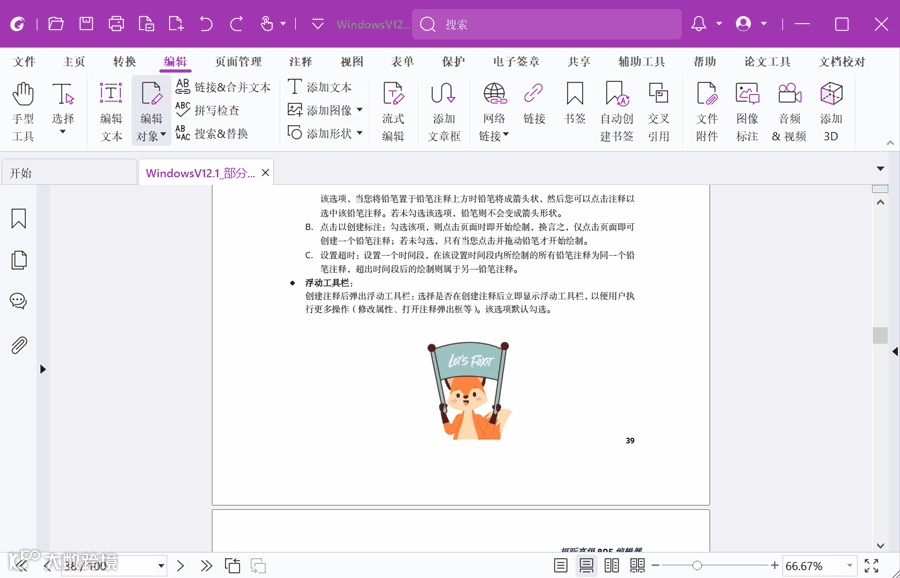Viewport: 900px width, 578px height.
Task: Switch to the 表单 tab
Action: [402, 61]
